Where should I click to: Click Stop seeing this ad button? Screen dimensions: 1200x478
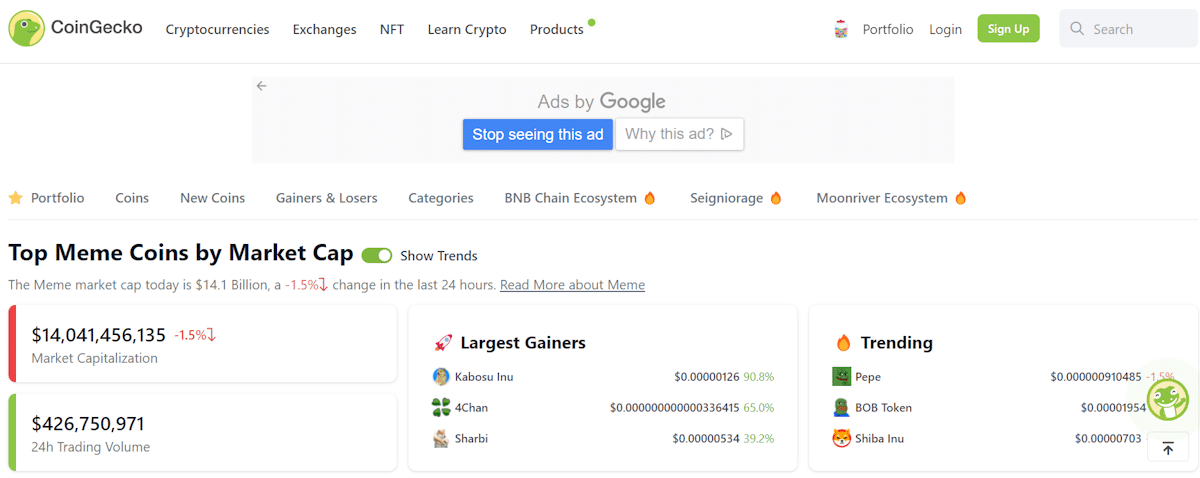[x=538, y=134]
